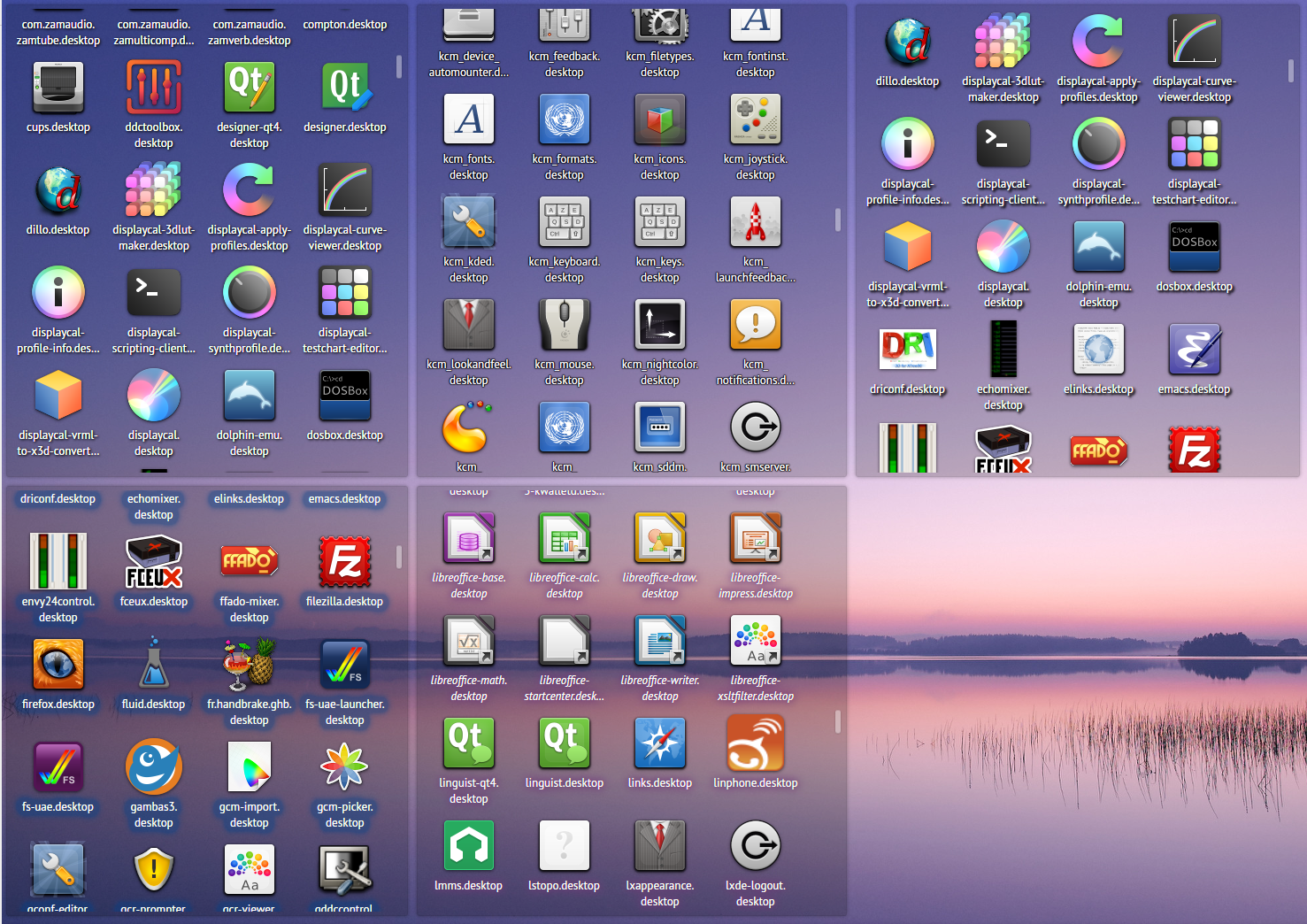Open gcm-import.desktop
The width and height of the screenshot is (1307, 924).
pyautogui.click(x=250, y=767)
